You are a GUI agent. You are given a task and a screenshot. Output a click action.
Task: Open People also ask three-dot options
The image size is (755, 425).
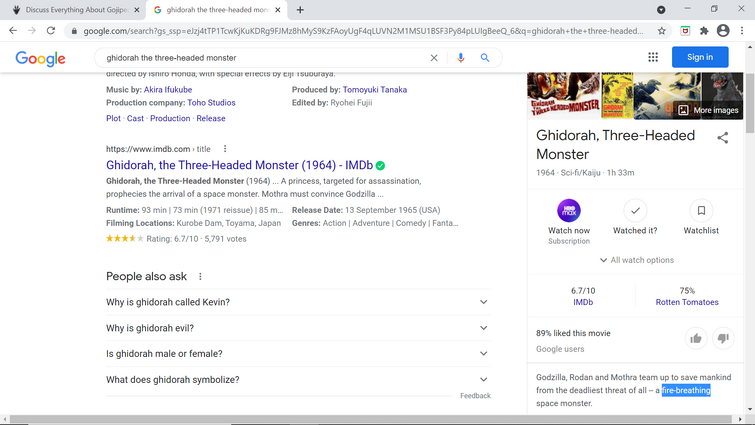click(x=200, y=276)
